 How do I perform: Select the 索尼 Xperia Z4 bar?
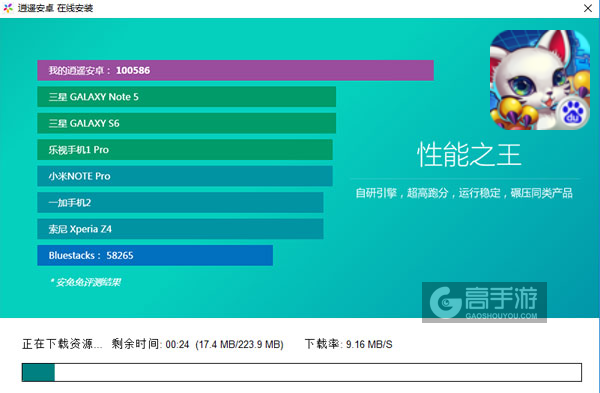pyautogui.click(x=180, y=229)
